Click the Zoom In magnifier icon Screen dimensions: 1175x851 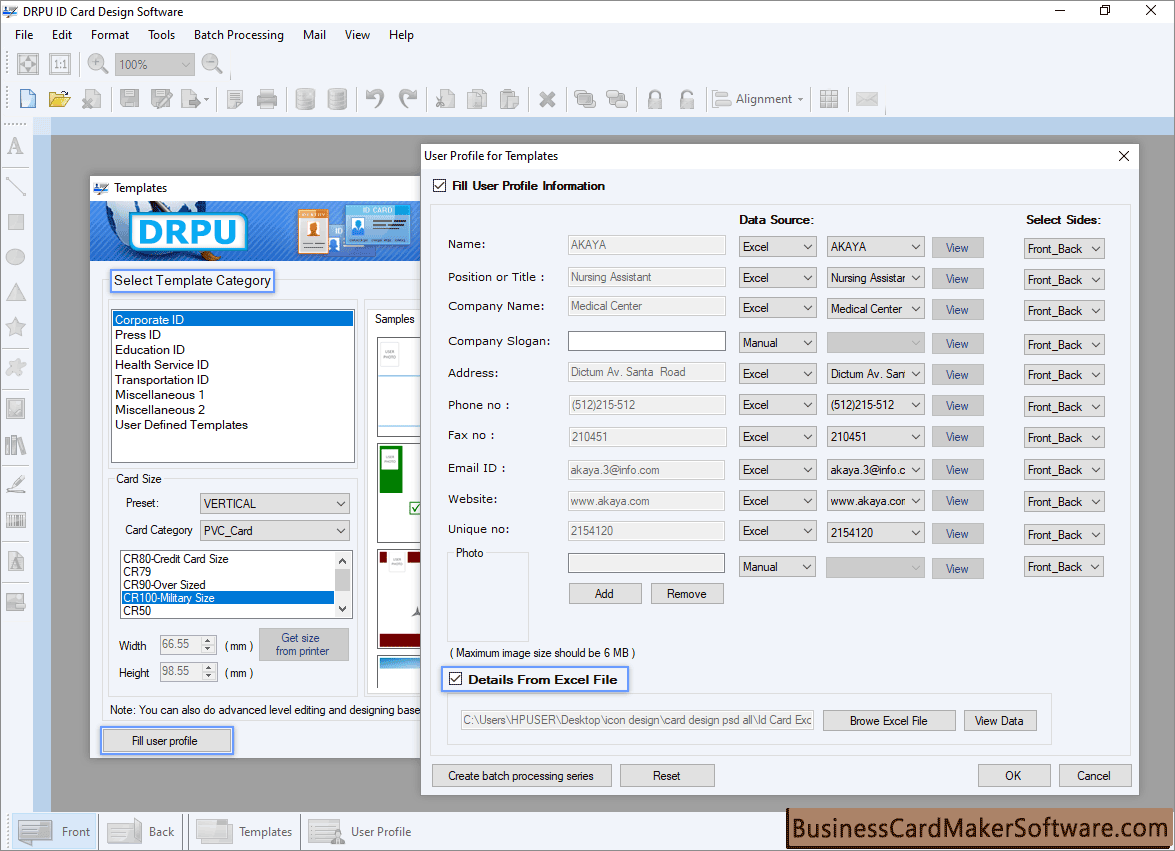click(x=96, y=63)
